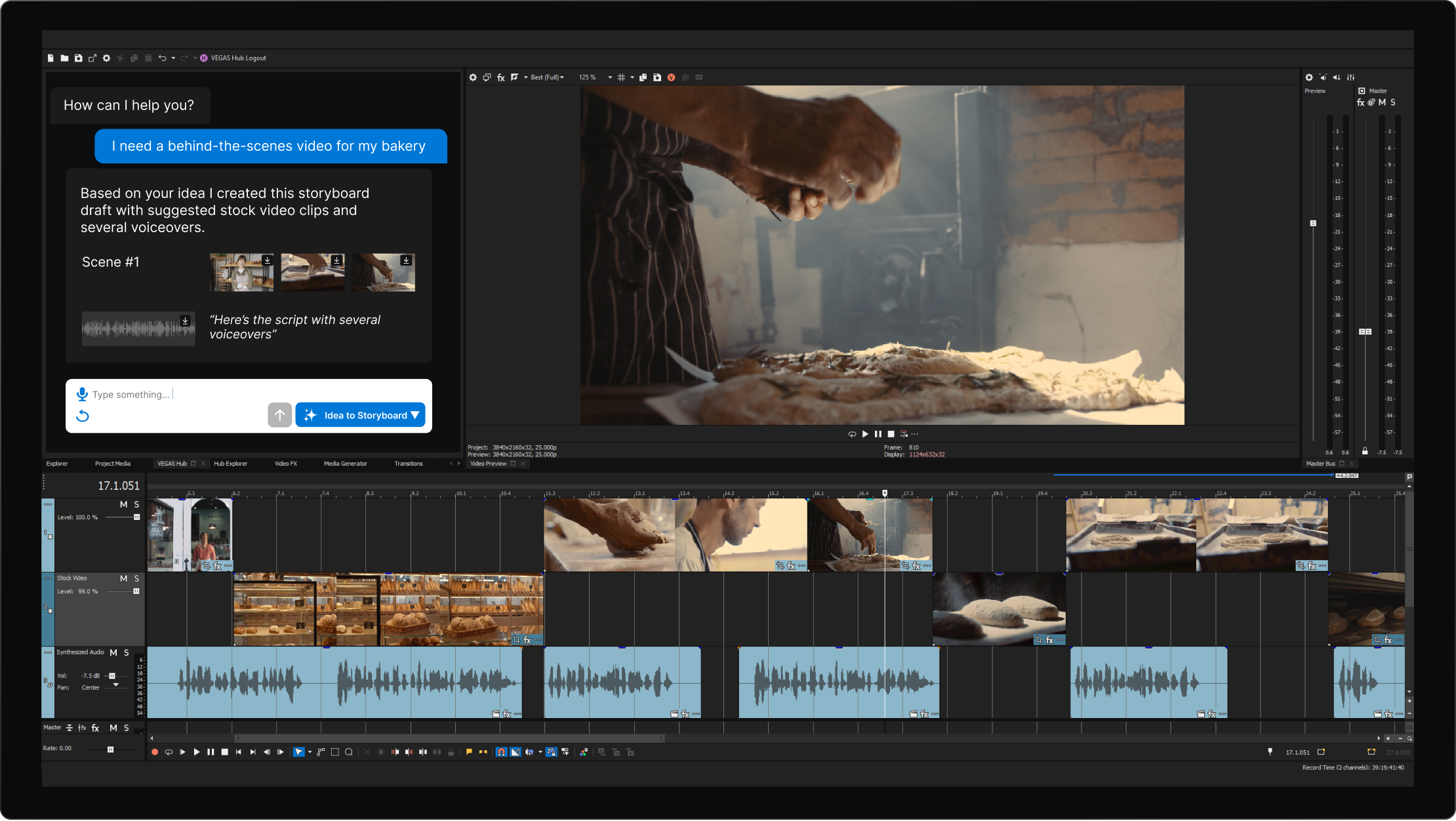The height and width of the screenshot is (821, 1456).
Task: Toggle Solo on the mixer Master bus
Action: [x=1392, y=102]
